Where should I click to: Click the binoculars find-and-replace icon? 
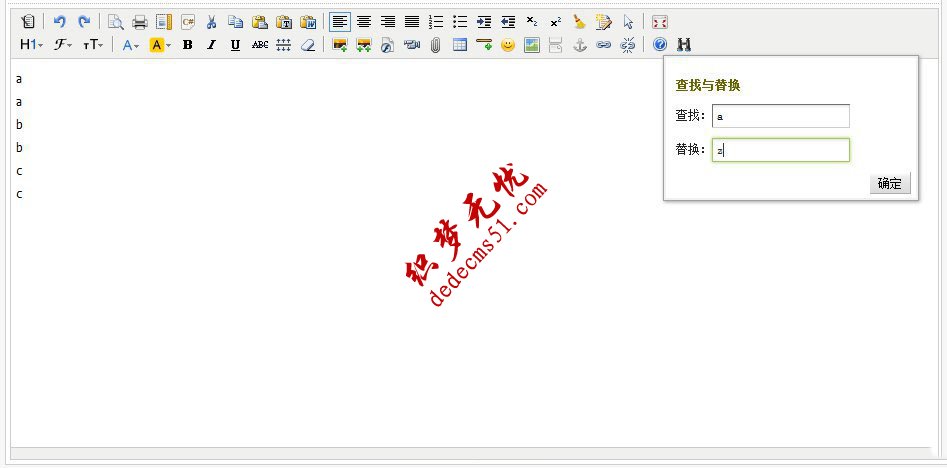tap(684, 45)
